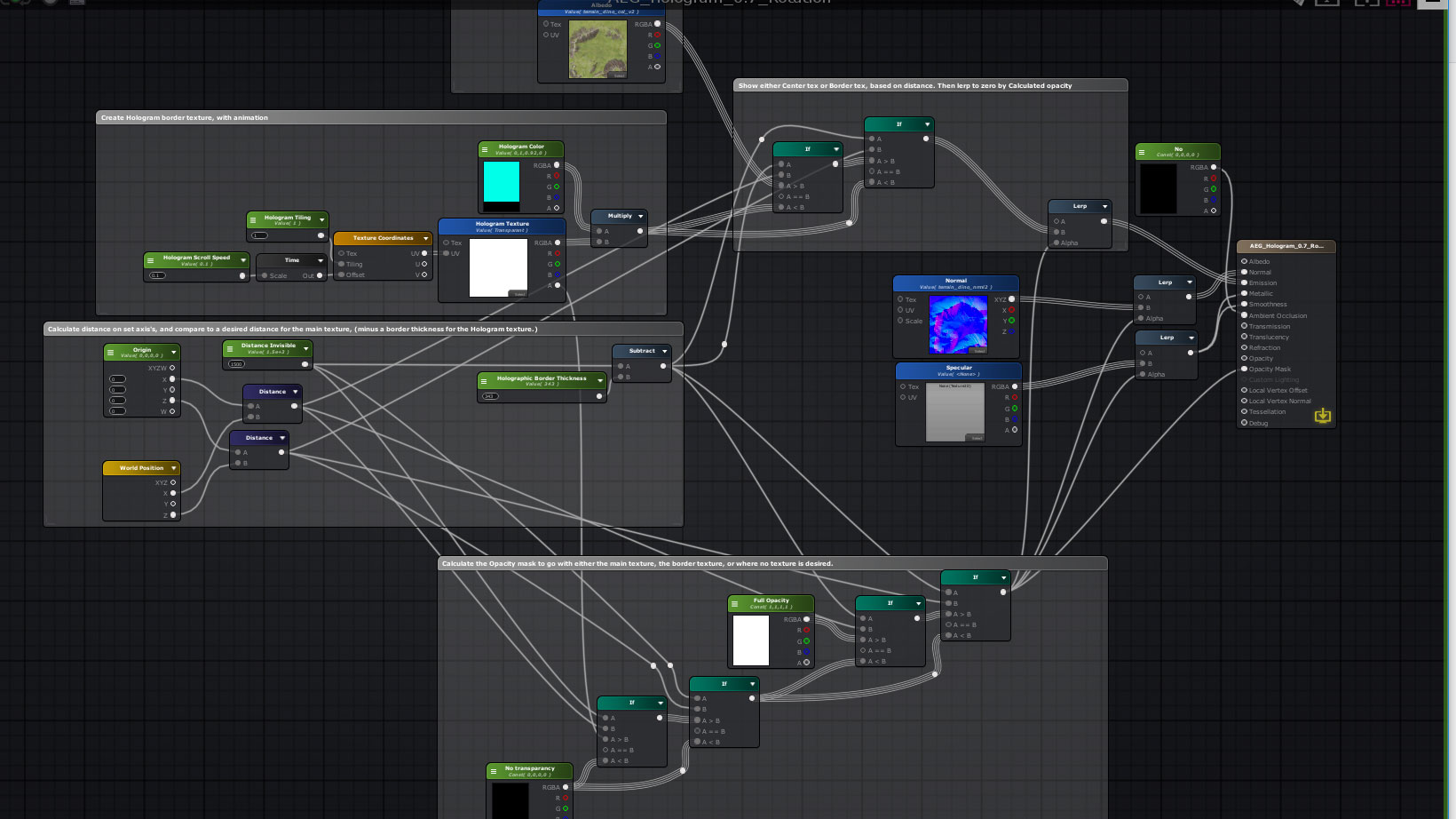
Task: Click Hologram Scroll Speed value field
Action: (157, 275)
